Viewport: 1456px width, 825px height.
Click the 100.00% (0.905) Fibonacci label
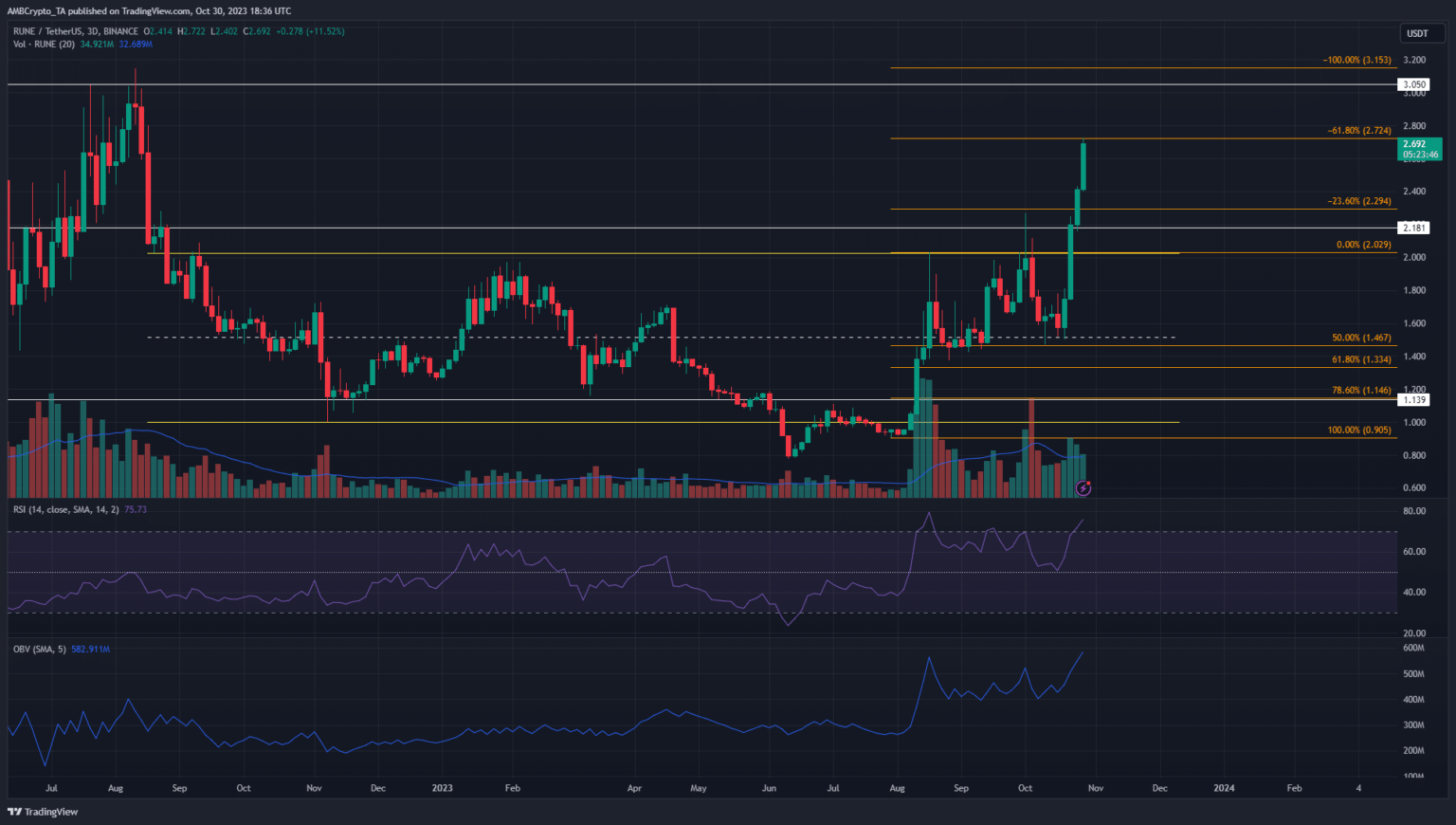point(1359,430)
